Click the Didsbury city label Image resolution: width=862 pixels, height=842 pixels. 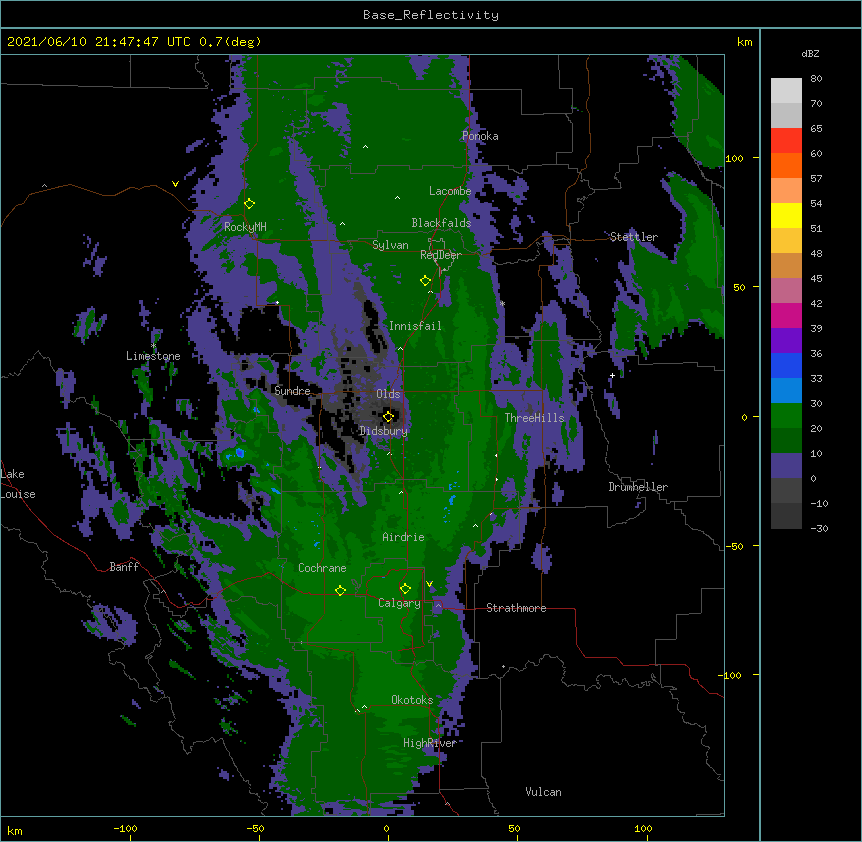pyautogui.click(x=384, y=431)
